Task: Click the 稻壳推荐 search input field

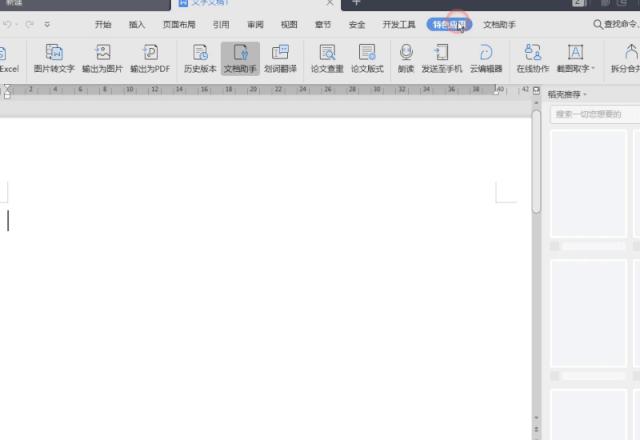Action: 595,114
